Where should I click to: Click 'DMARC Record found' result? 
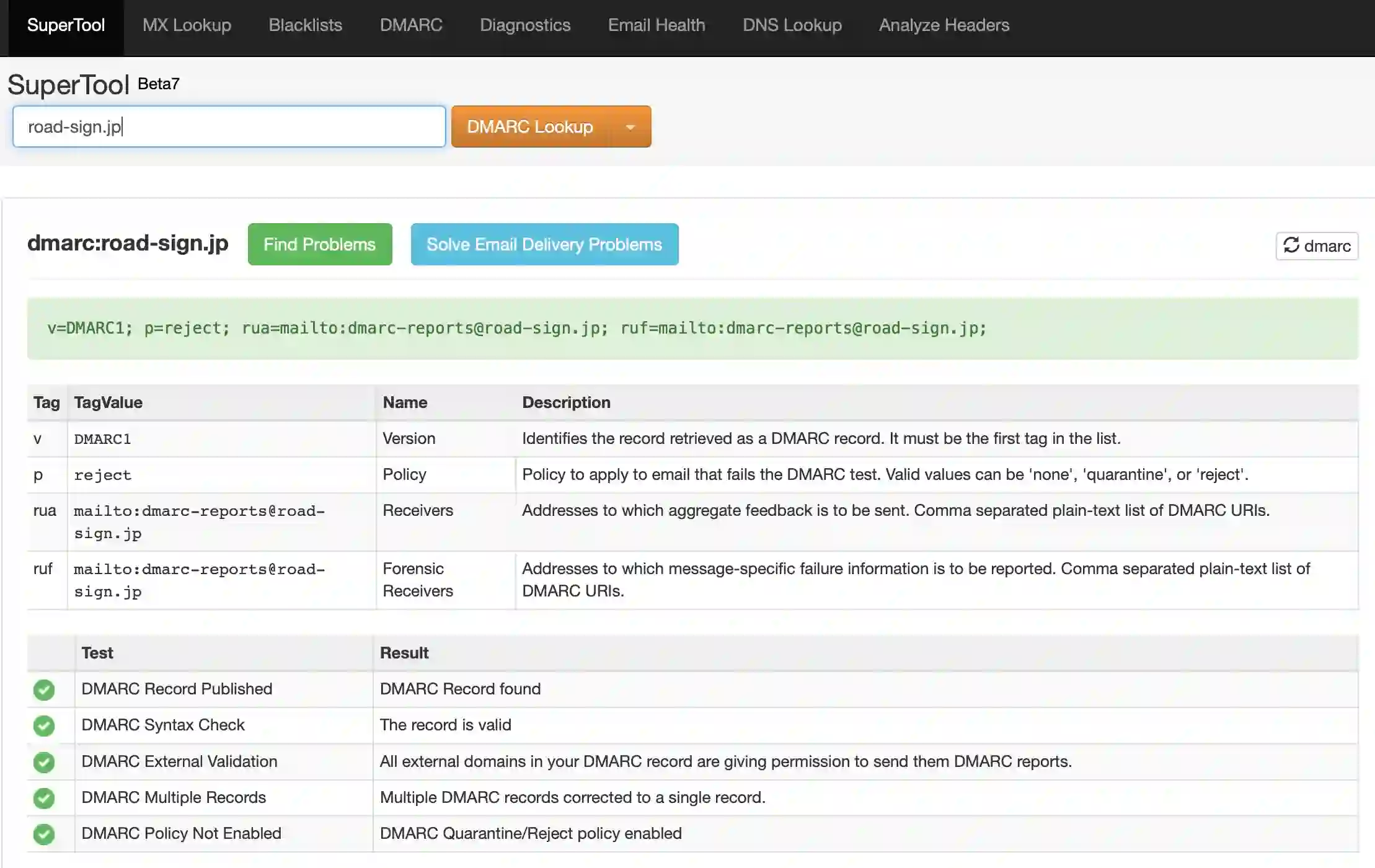point(460,689)
